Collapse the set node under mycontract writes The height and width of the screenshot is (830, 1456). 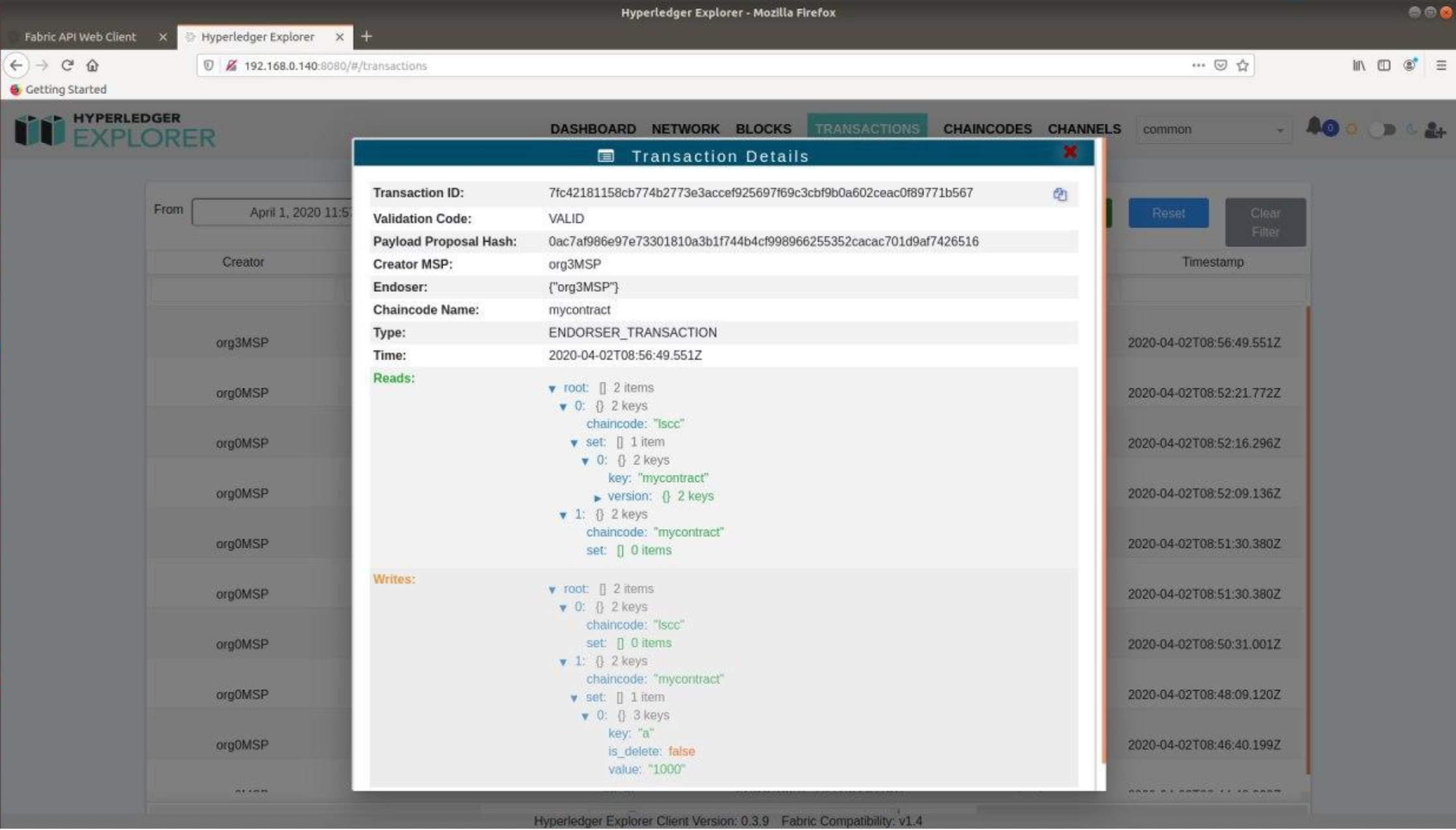pos(574,698)
